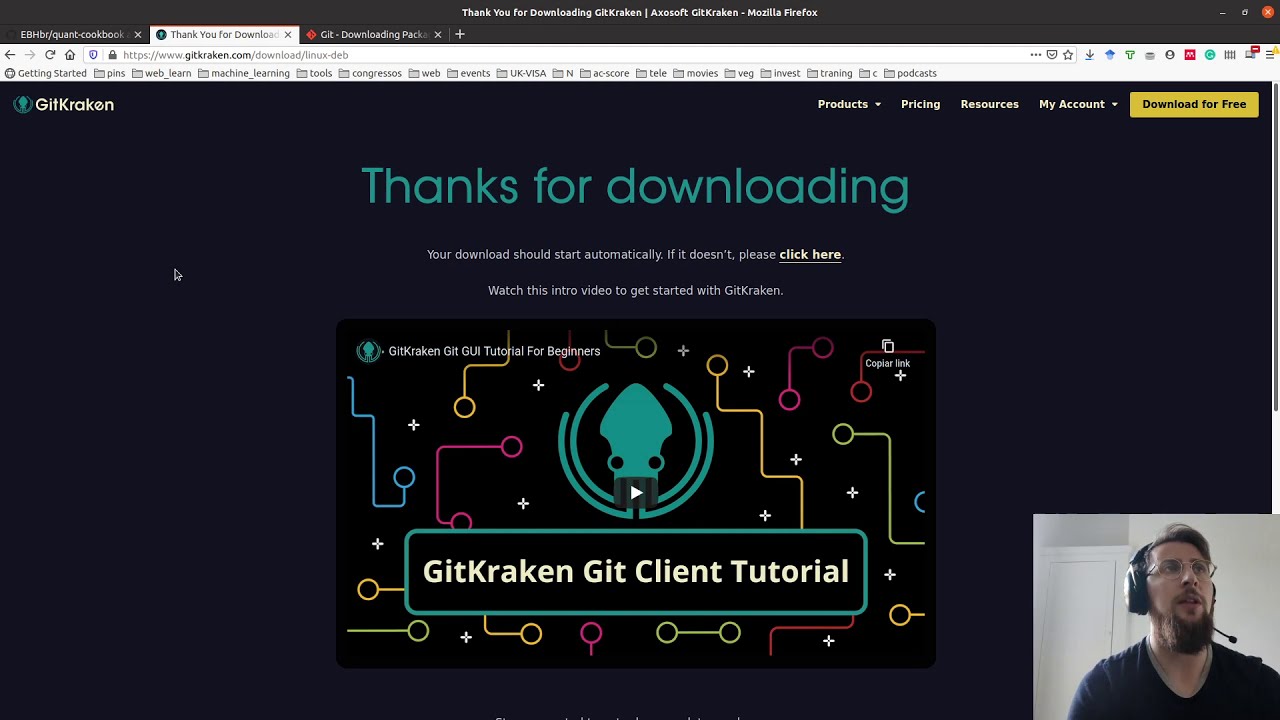Expand the Products dropdown
This screenshot has height=720, width=1280.
(x=849, y=104)
